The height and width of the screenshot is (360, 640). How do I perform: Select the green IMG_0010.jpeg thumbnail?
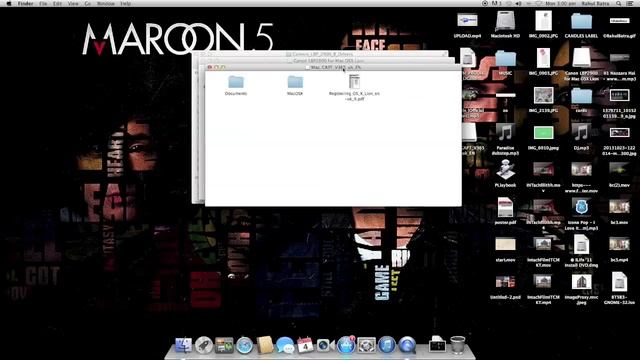543,133
